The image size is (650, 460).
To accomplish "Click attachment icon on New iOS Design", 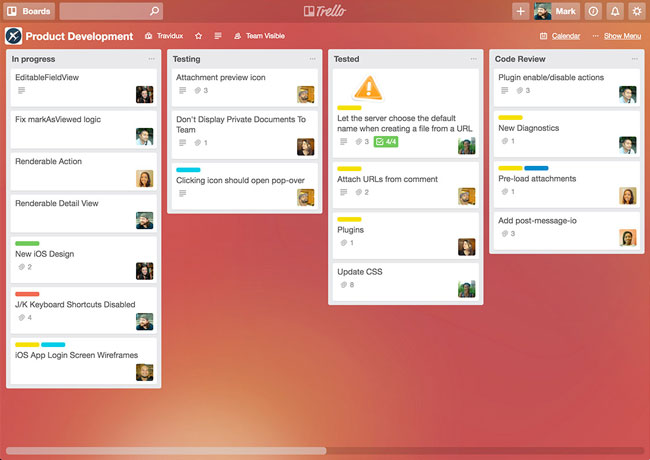I will [x=22, y=267].
